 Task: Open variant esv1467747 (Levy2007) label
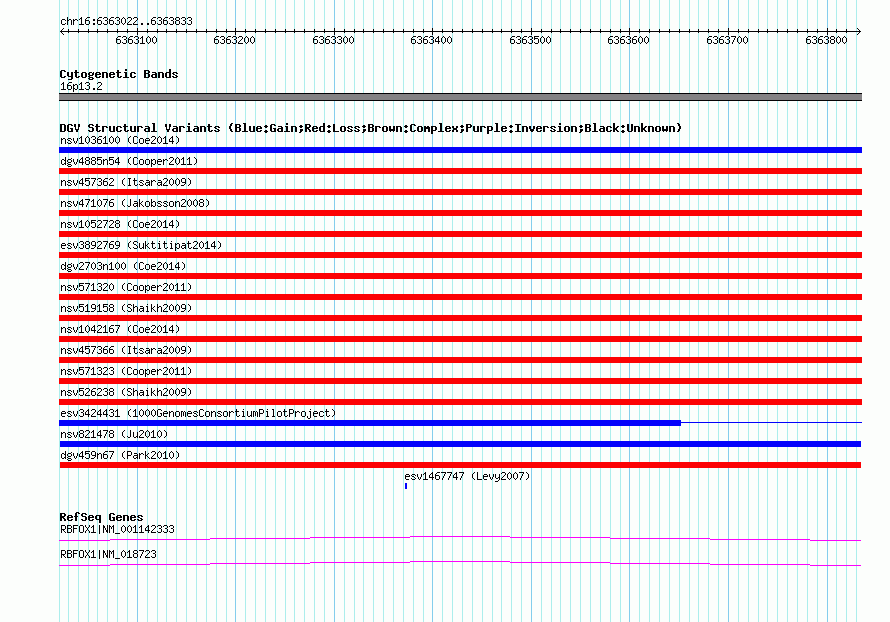(467, 476)
